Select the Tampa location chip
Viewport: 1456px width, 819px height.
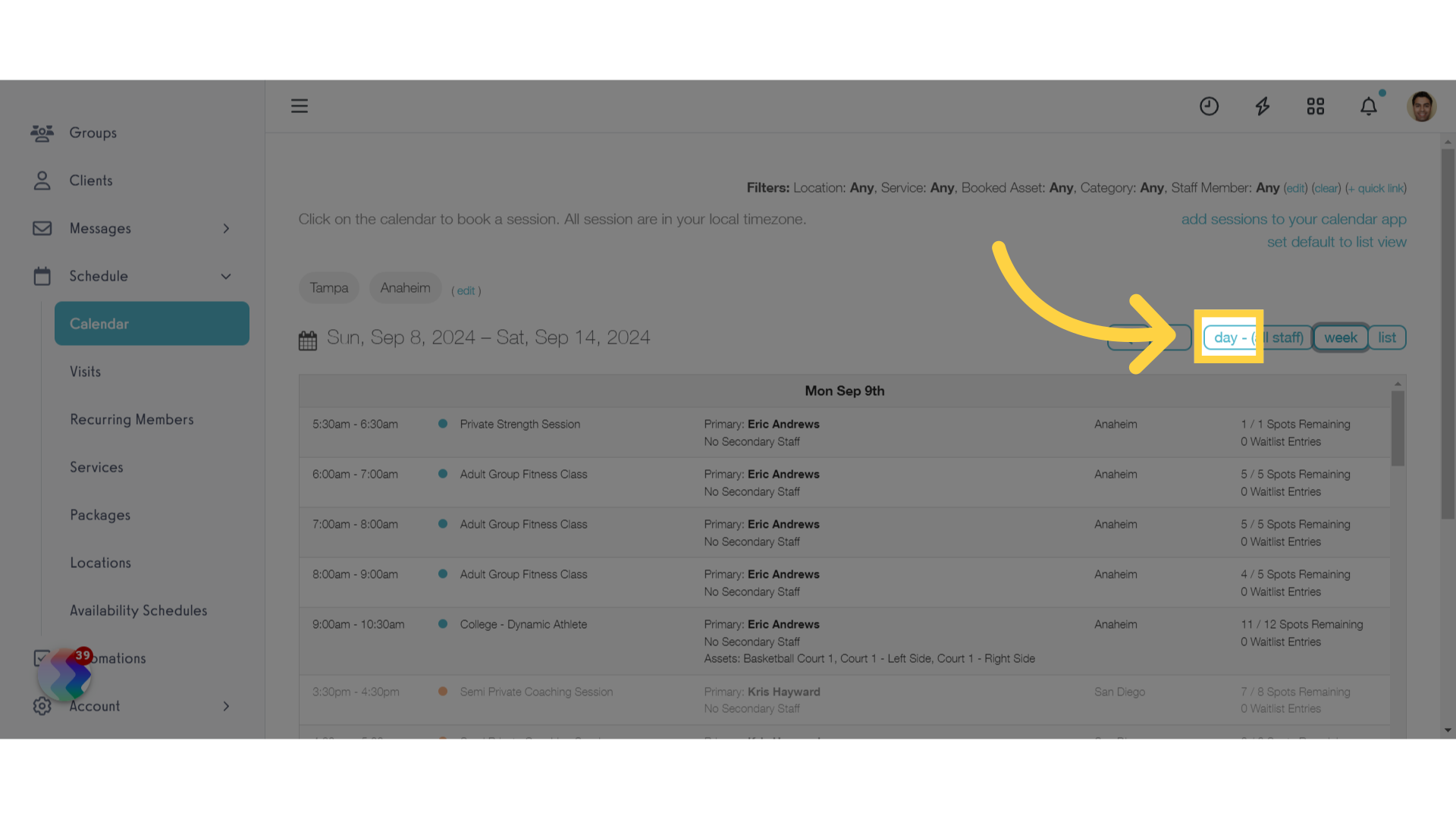329,288
